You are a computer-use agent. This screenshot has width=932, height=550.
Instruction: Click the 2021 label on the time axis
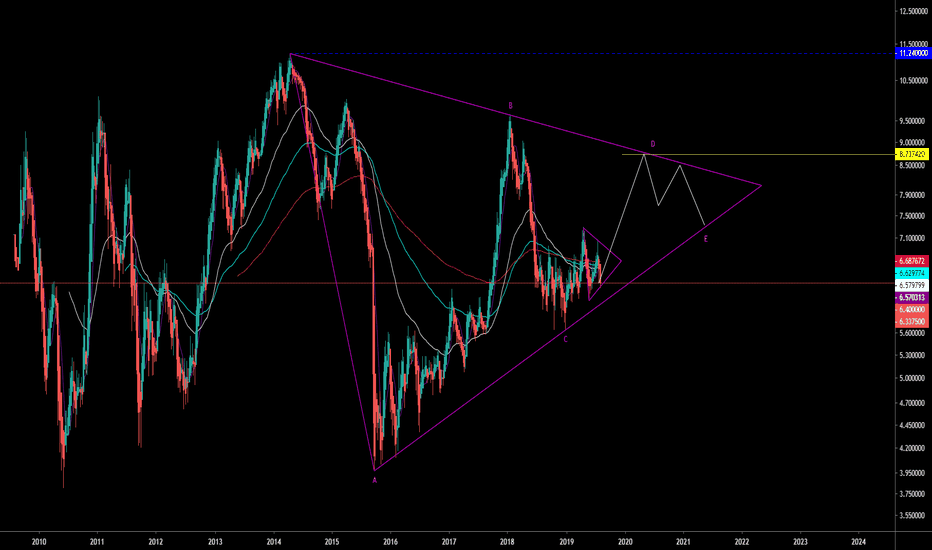coord(683,542)
